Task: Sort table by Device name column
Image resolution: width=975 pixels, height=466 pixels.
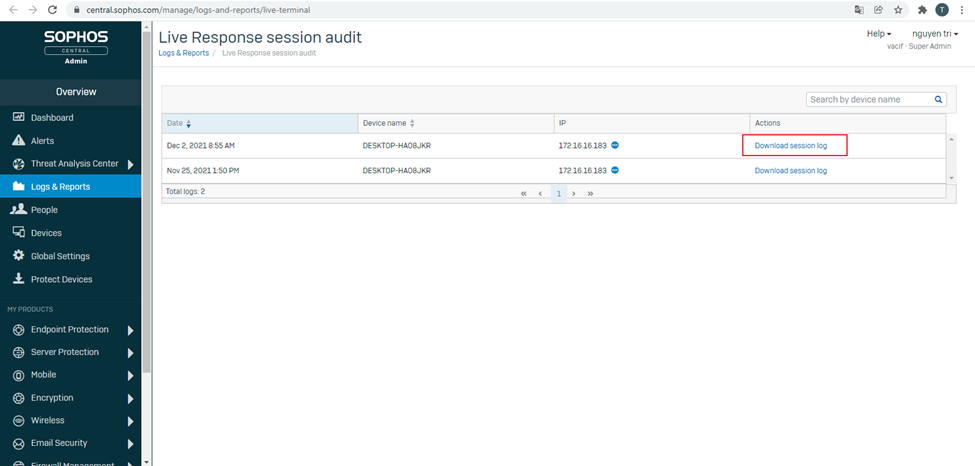Action: 456,123
